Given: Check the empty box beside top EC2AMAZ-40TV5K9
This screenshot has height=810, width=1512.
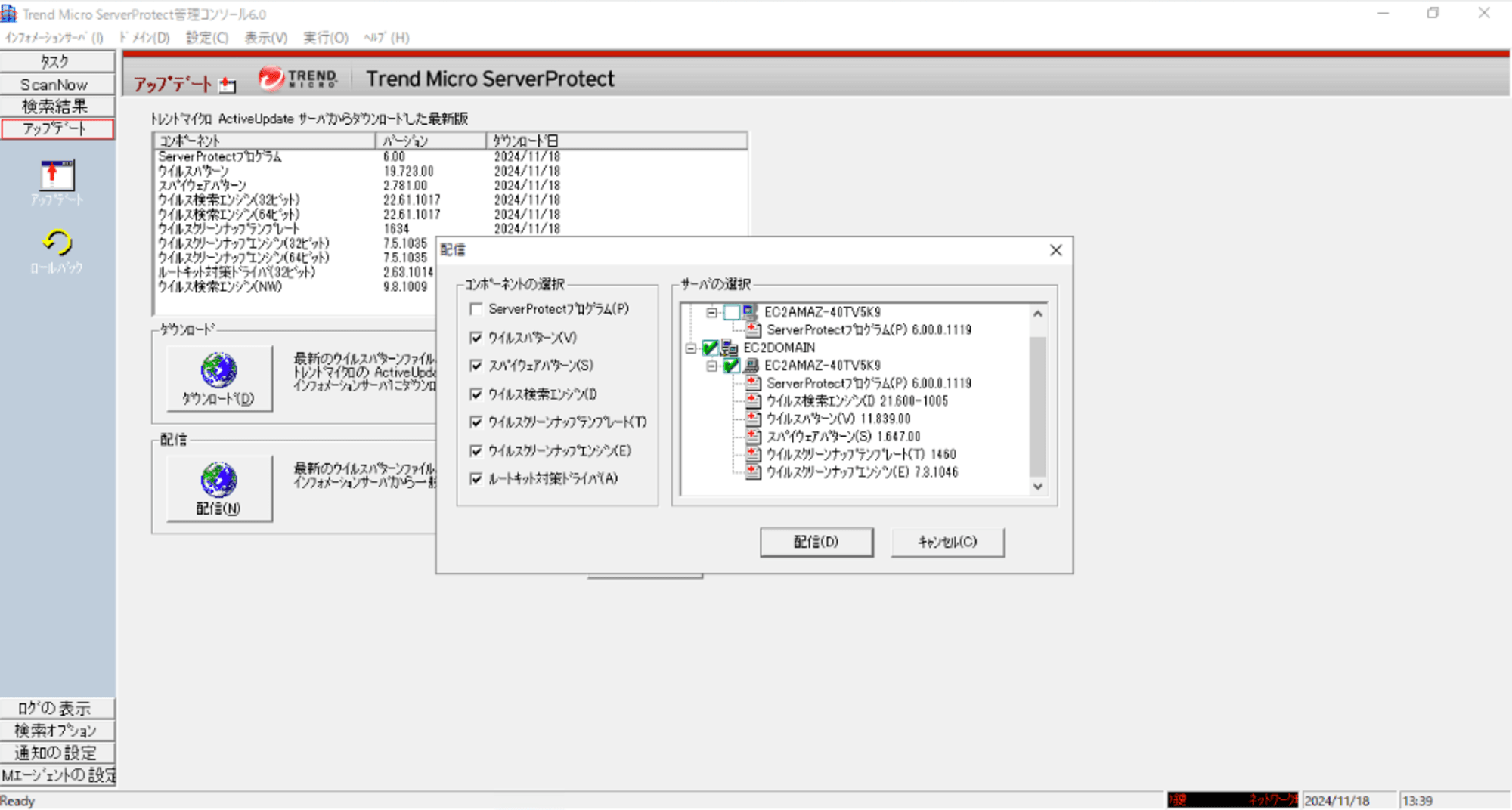Looking at the screenshot, I should tap(732, 312).
